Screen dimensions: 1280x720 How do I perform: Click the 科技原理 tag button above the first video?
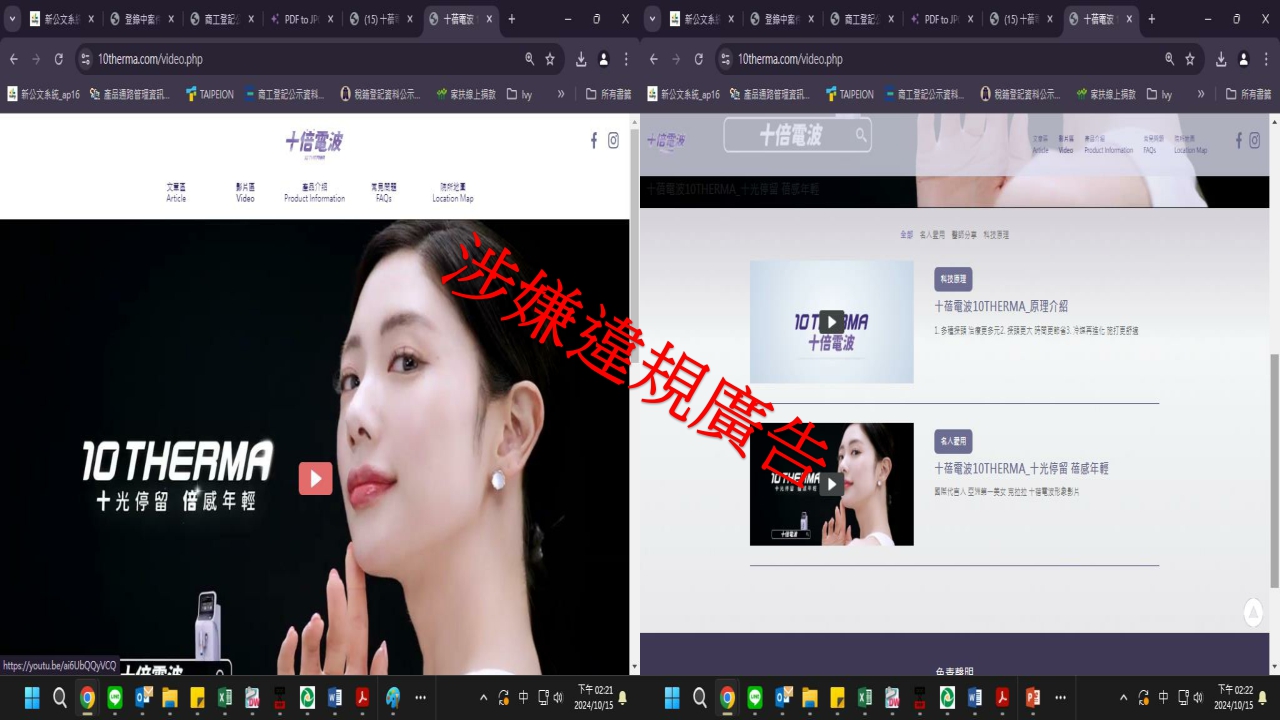pyautogui.click(x=953, y=279)
